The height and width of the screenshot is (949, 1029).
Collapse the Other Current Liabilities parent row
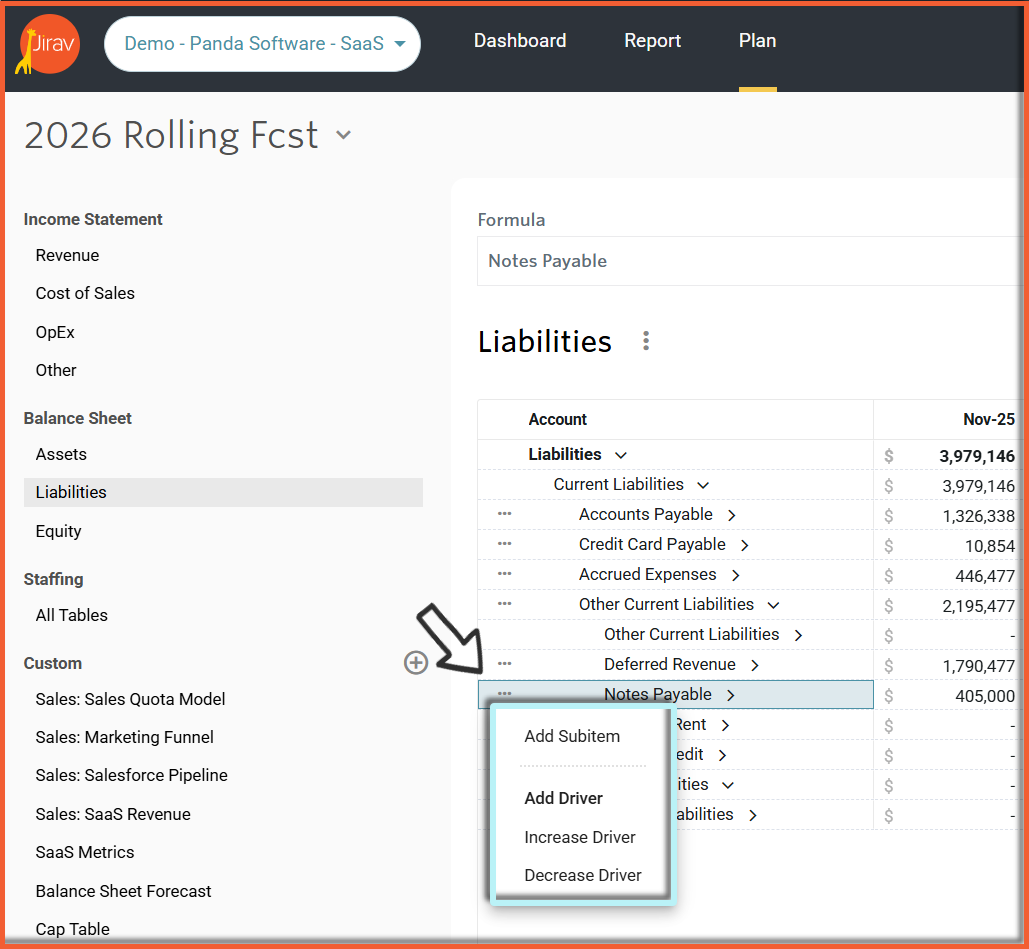pyautogui.click(x=773, y=605)
